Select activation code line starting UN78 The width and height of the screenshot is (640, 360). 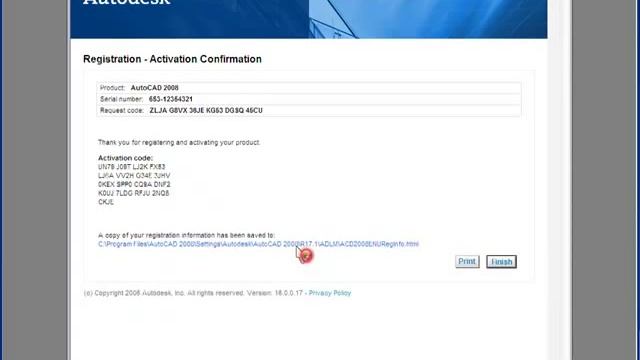point(131,167)
